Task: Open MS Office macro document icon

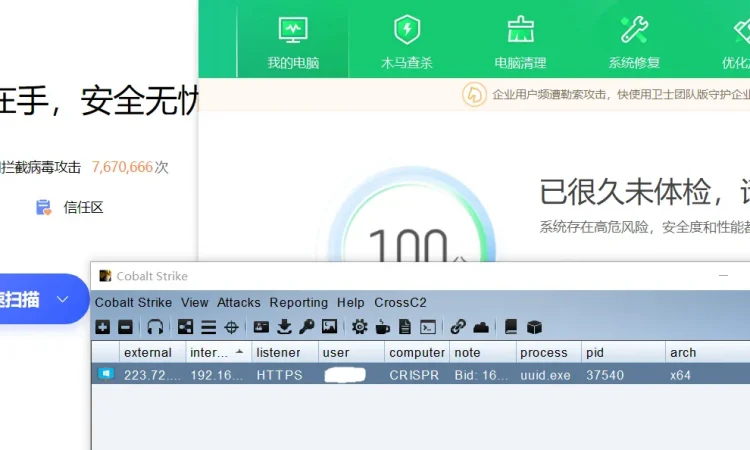Action: pos(405,327)
